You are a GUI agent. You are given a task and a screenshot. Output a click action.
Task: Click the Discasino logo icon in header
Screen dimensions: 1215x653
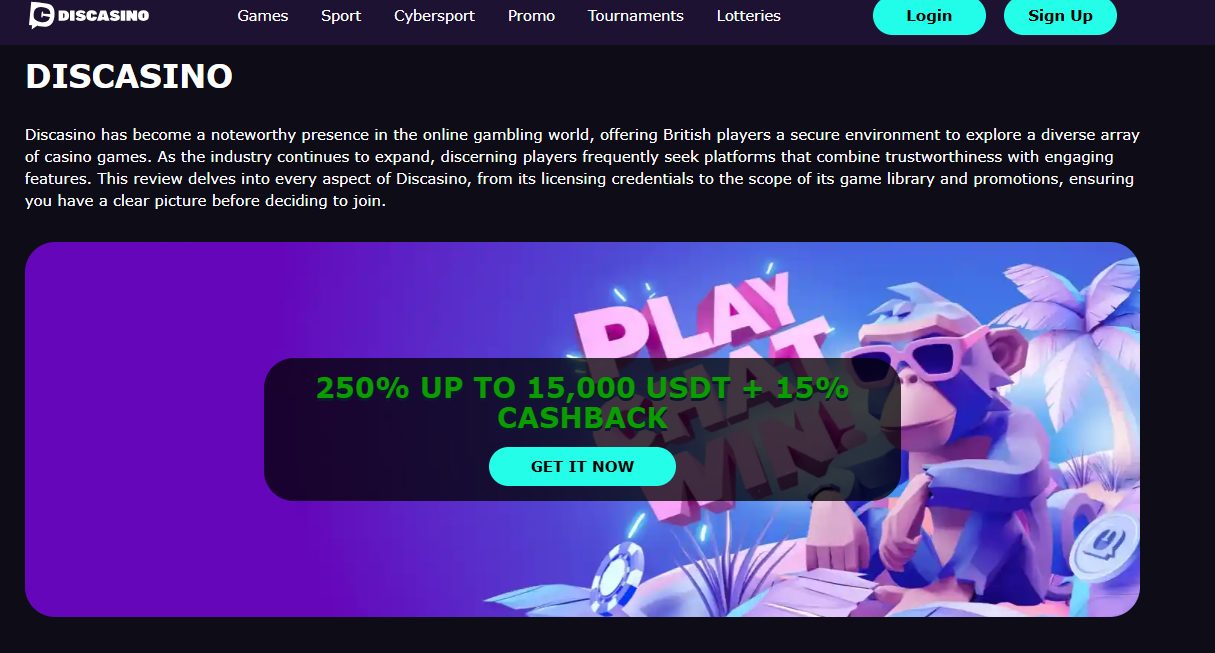41,15
